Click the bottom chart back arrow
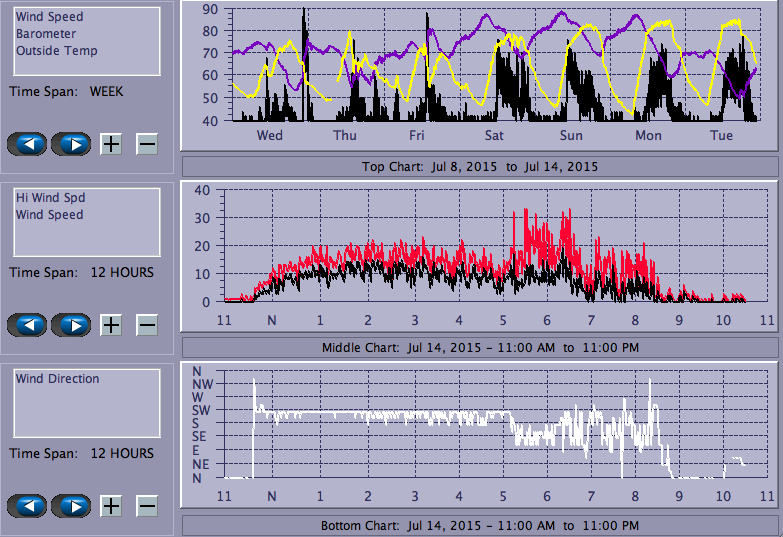Viewport: 783px width, 537px height. click(x=27, y=506)
